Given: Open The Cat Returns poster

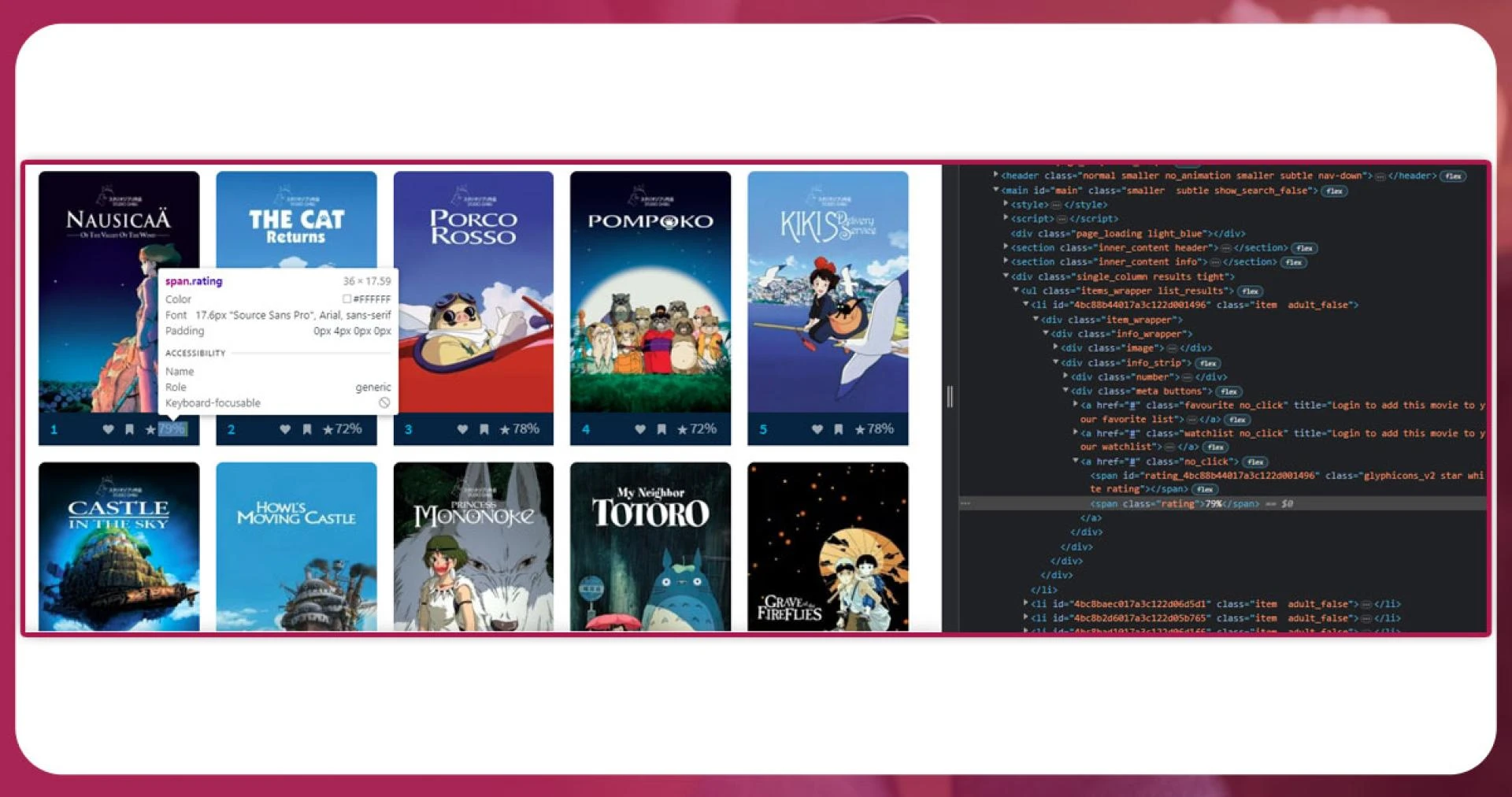Looking at the screenshot, I should click(296, 291).
